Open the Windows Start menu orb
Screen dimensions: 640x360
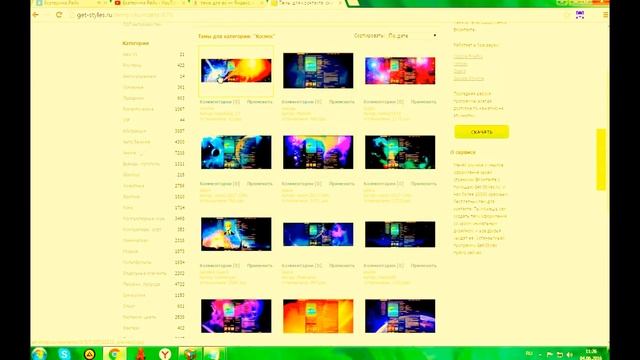(39, 353)
